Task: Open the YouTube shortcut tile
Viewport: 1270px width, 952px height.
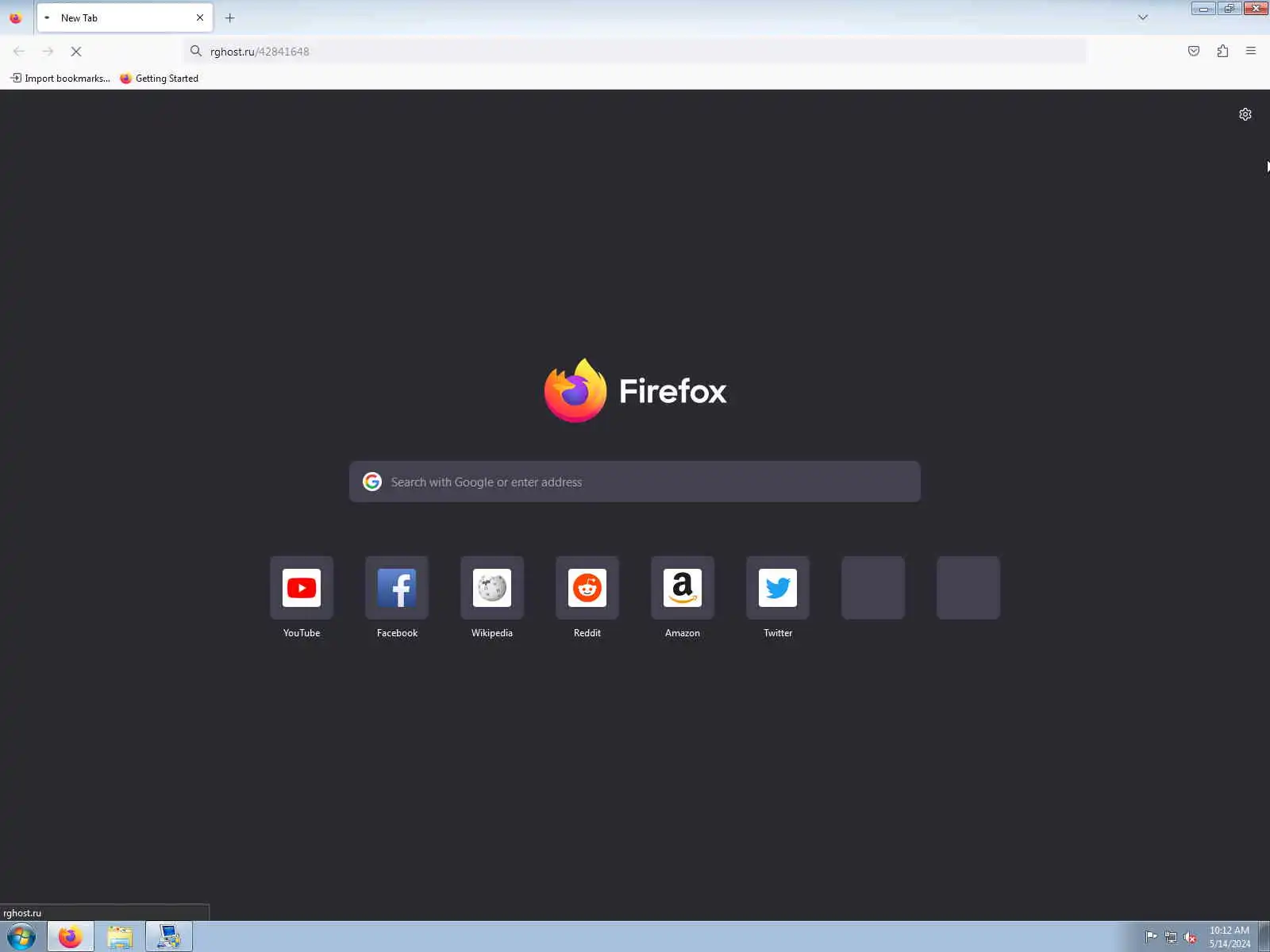Action: click(302, 588)
